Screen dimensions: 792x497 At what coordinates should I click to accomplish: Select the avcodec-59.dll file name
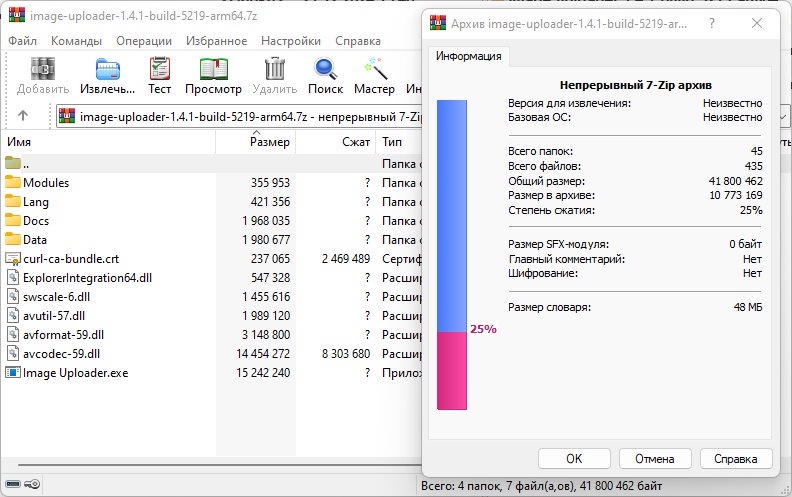[x=61, y=354]
